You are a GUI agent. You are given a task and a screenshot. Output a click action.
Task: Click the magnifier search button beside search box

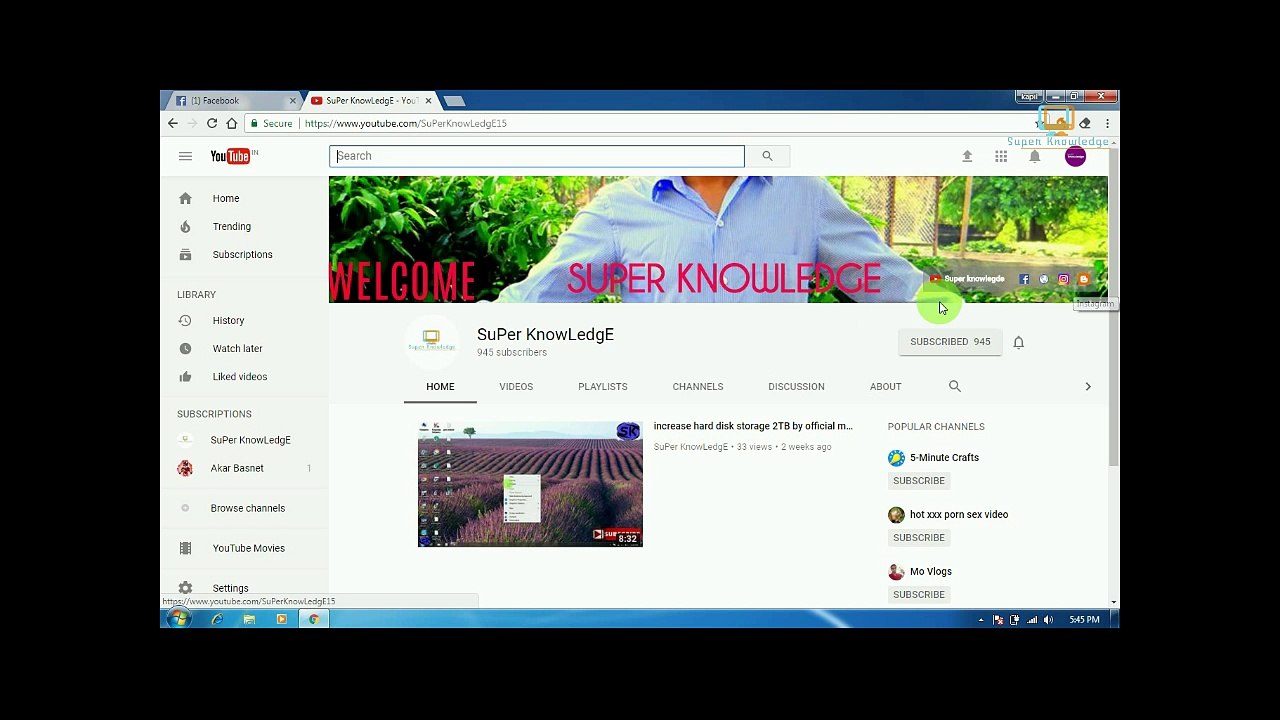coord(767,156)
